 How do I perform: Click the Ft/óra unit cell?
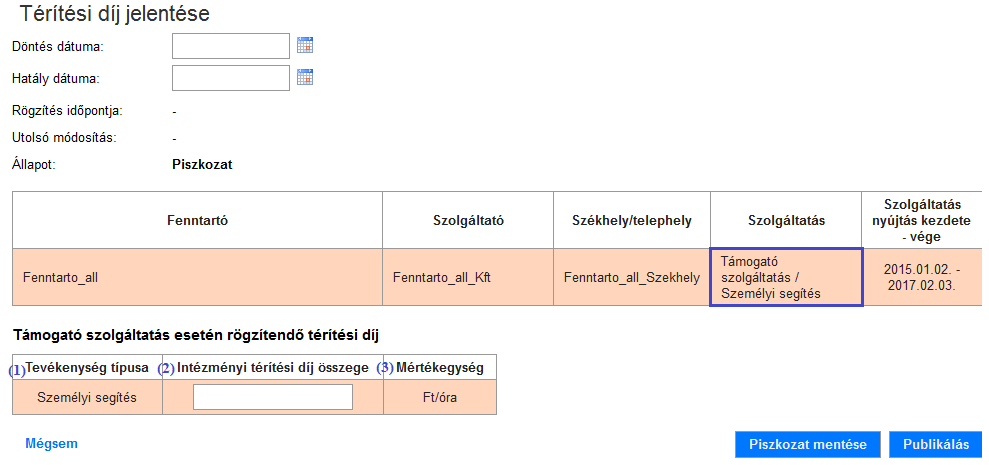coord(440,397)
